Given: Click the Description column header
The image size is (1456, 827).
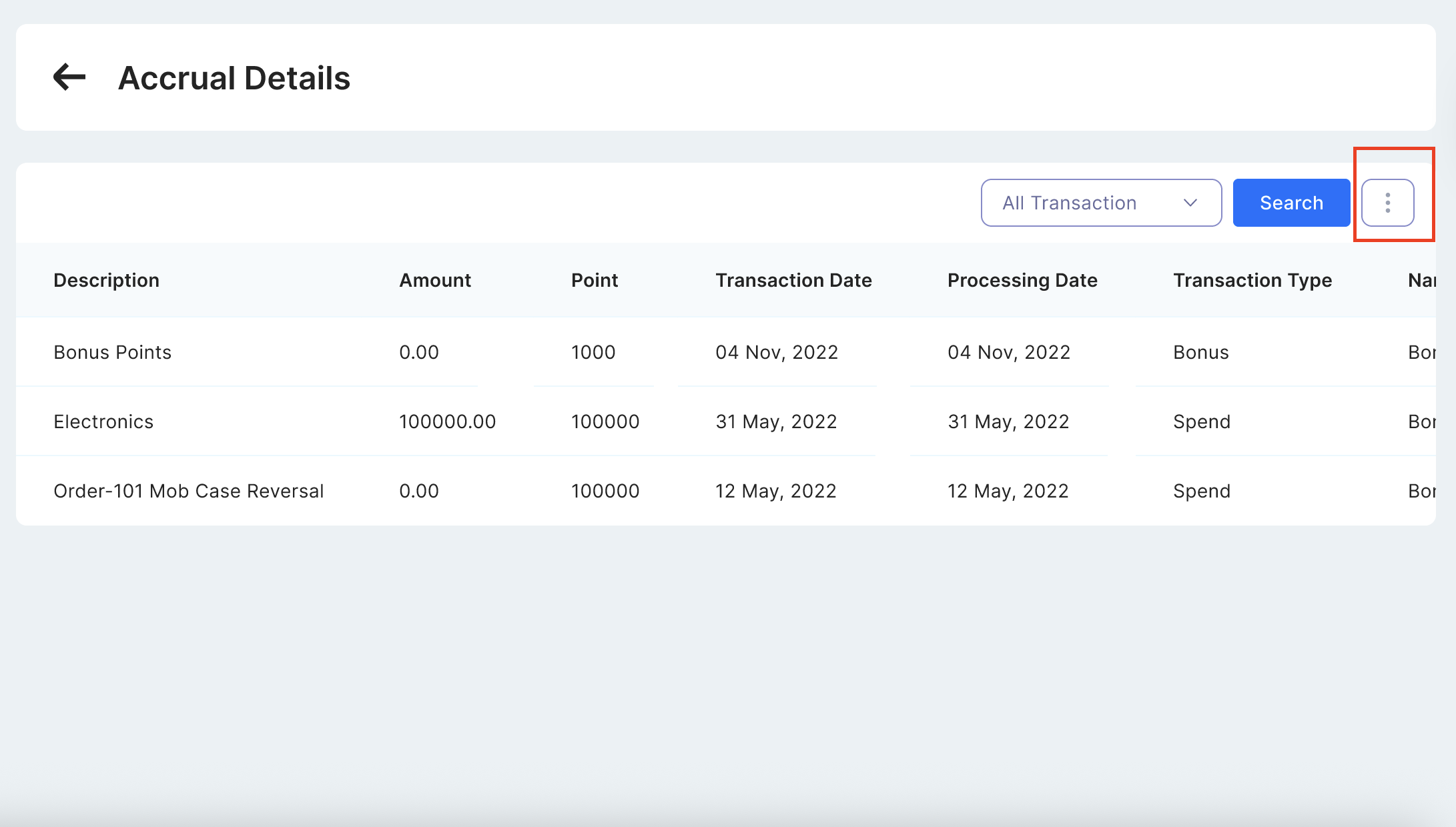Looking at the screenshot, I should (x=106, y=280).
